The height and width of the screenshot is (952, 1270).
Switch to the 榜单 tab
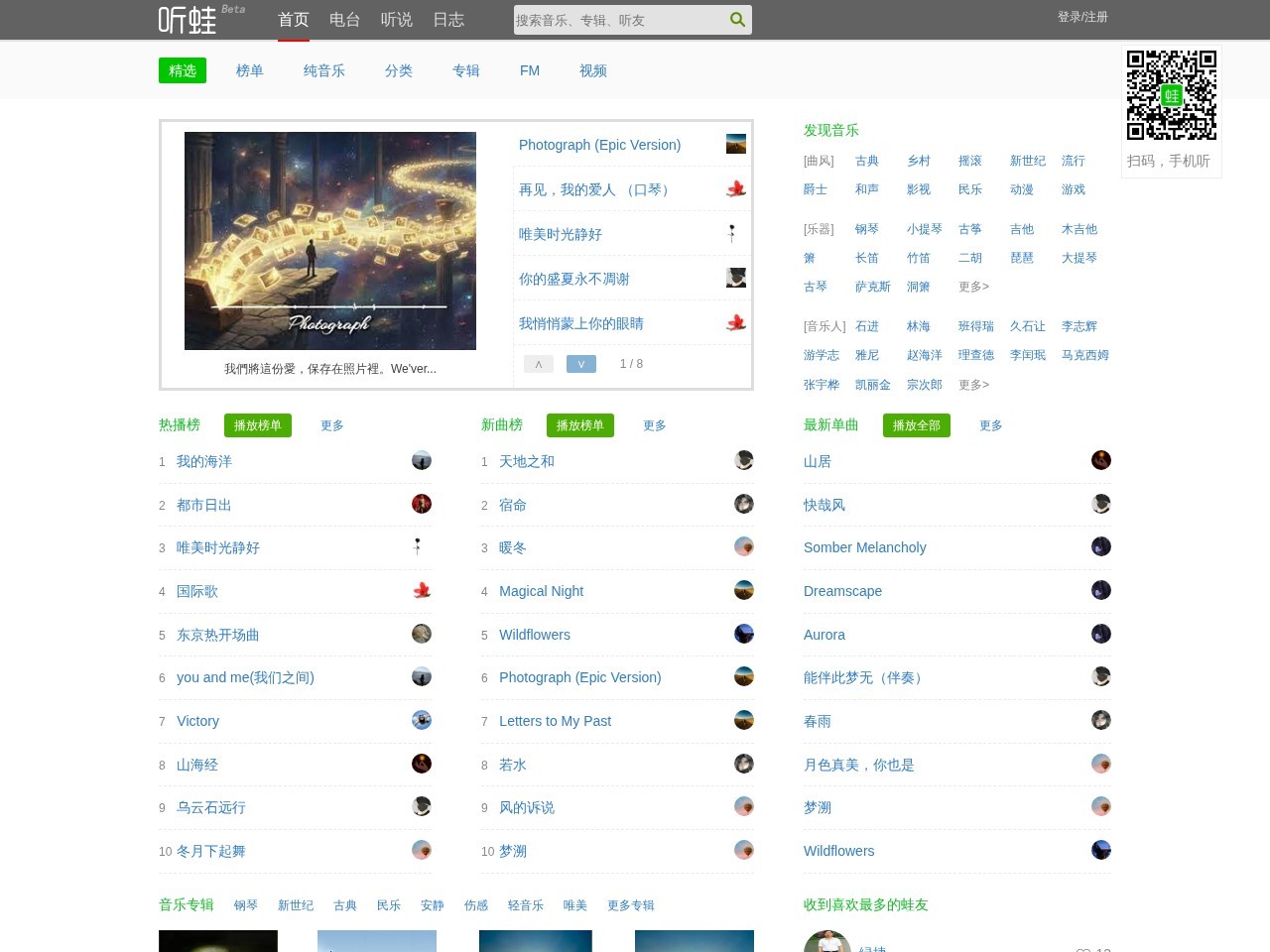click(x=250, y=70)
